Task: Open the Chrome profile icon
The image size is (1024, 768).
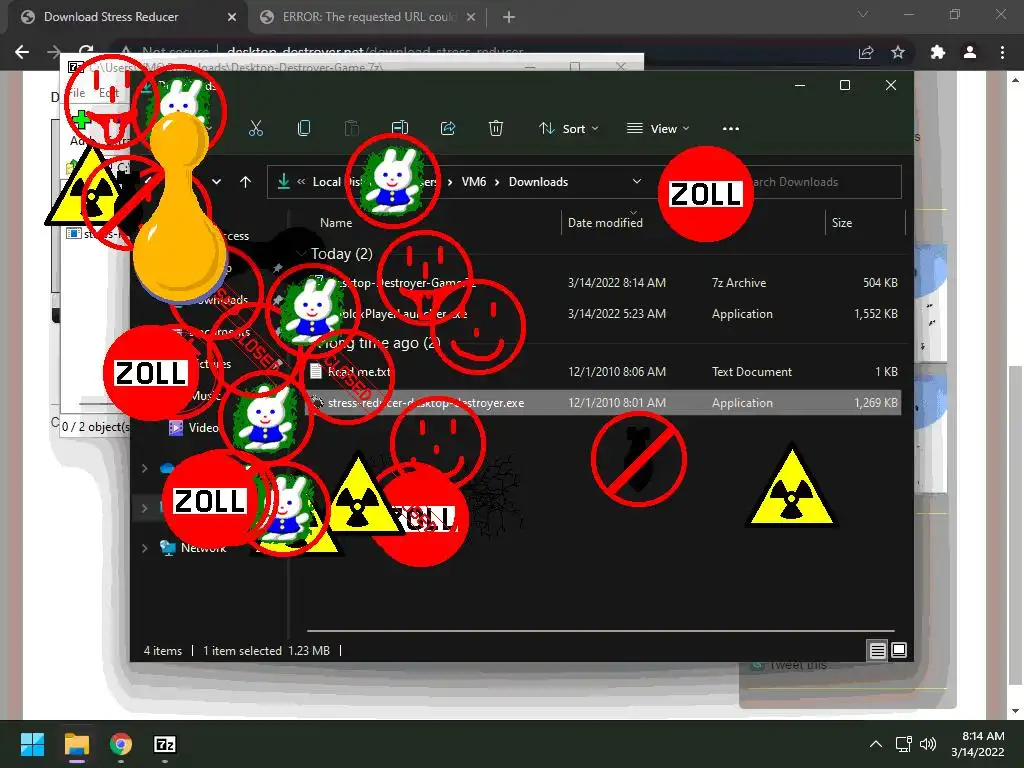Action: (x=970, y=52)
